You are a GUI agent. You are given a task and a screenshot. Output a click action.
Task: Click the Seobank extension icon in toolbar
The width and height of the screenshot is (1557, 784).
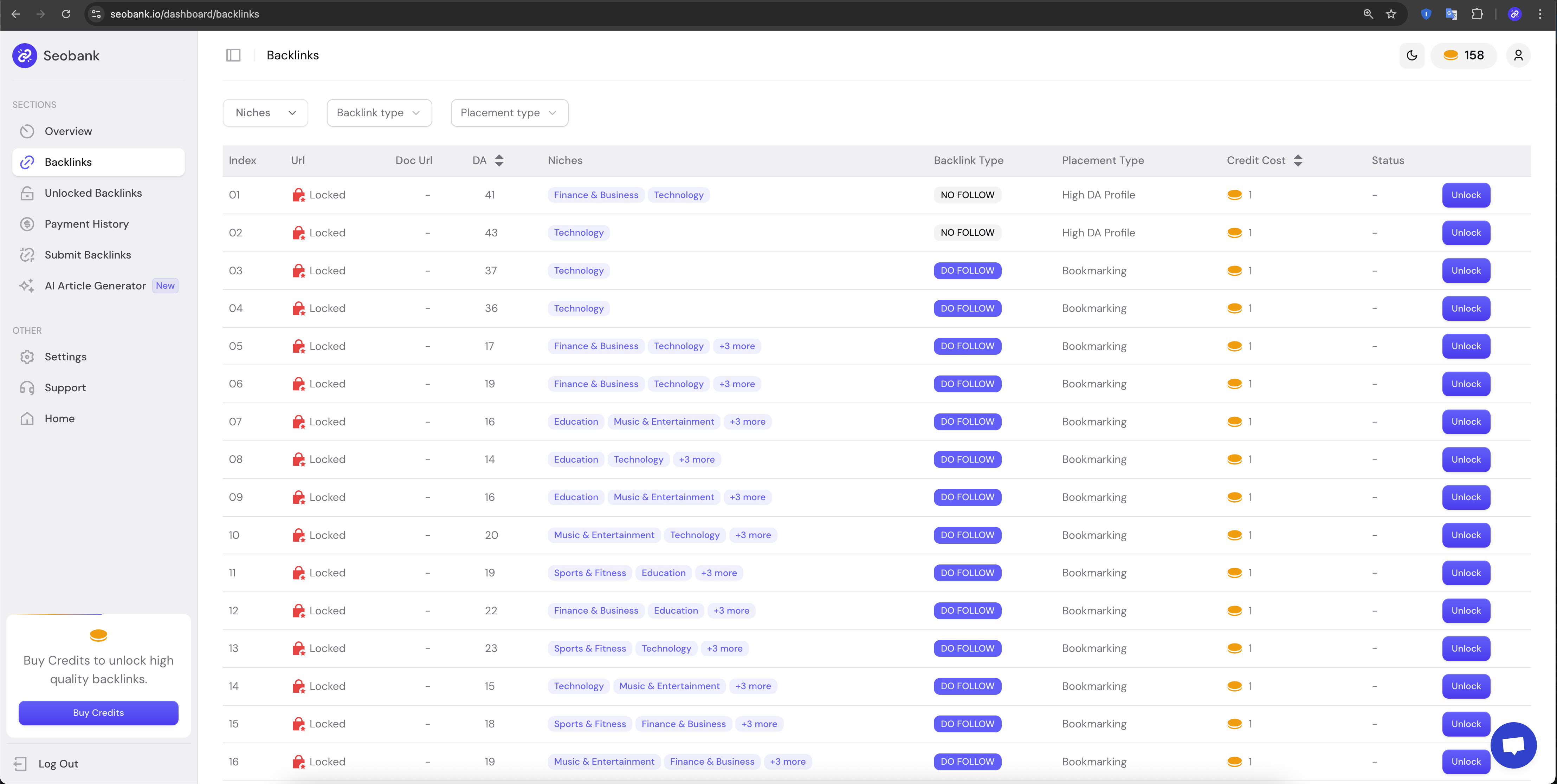1514,14
